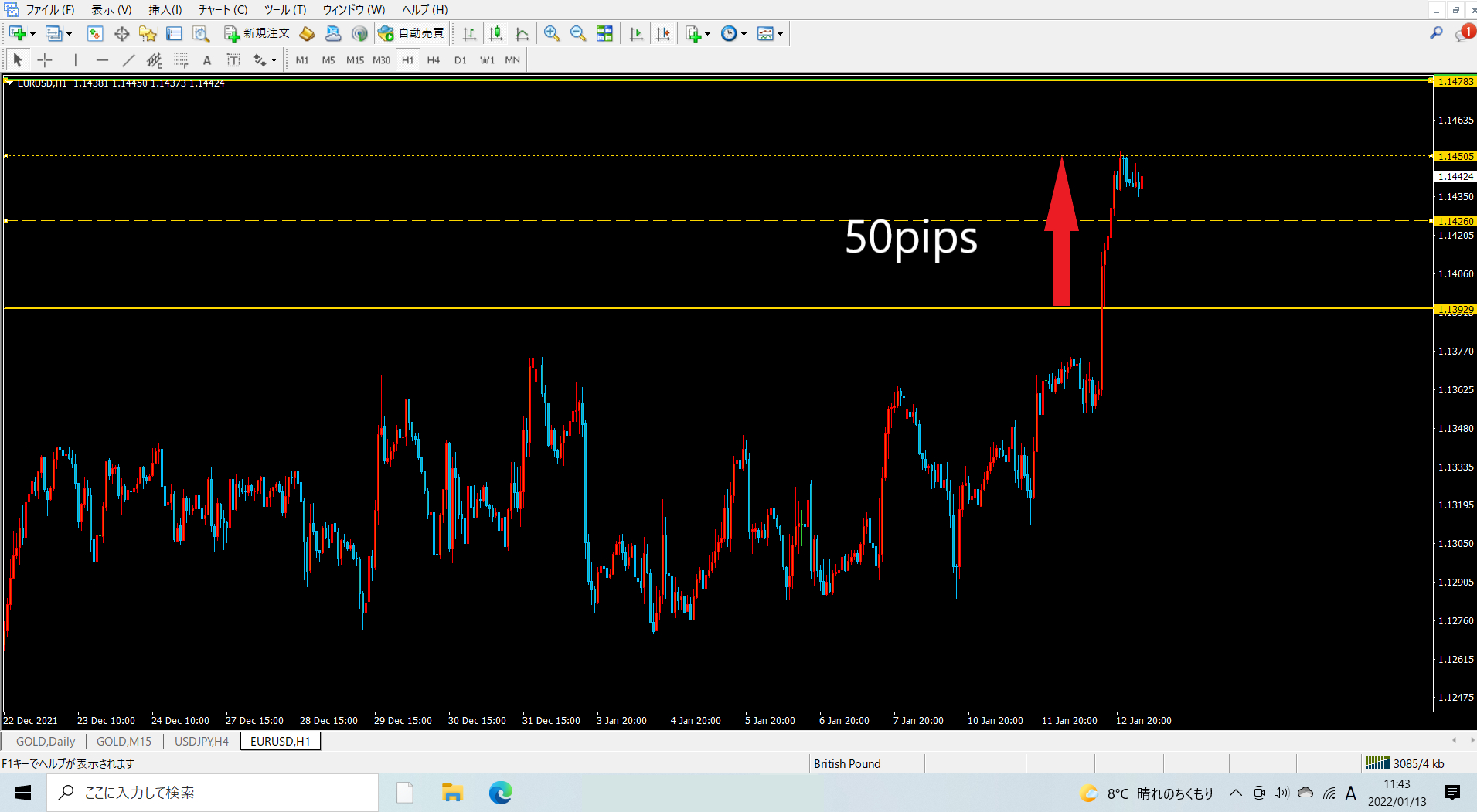Switch to the USDJPY,H4 chart tab

tap(201, 741)
